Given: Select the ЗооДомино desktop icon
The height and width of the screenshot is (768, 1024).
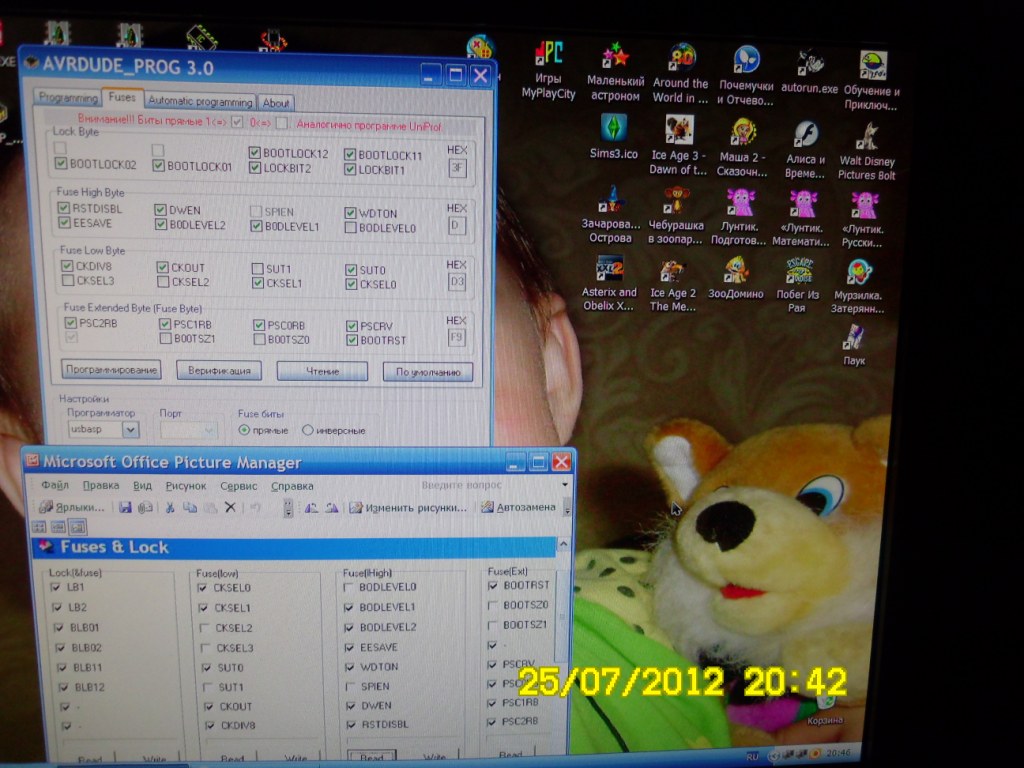Looking at the screenshot, I should click(736, 279).
